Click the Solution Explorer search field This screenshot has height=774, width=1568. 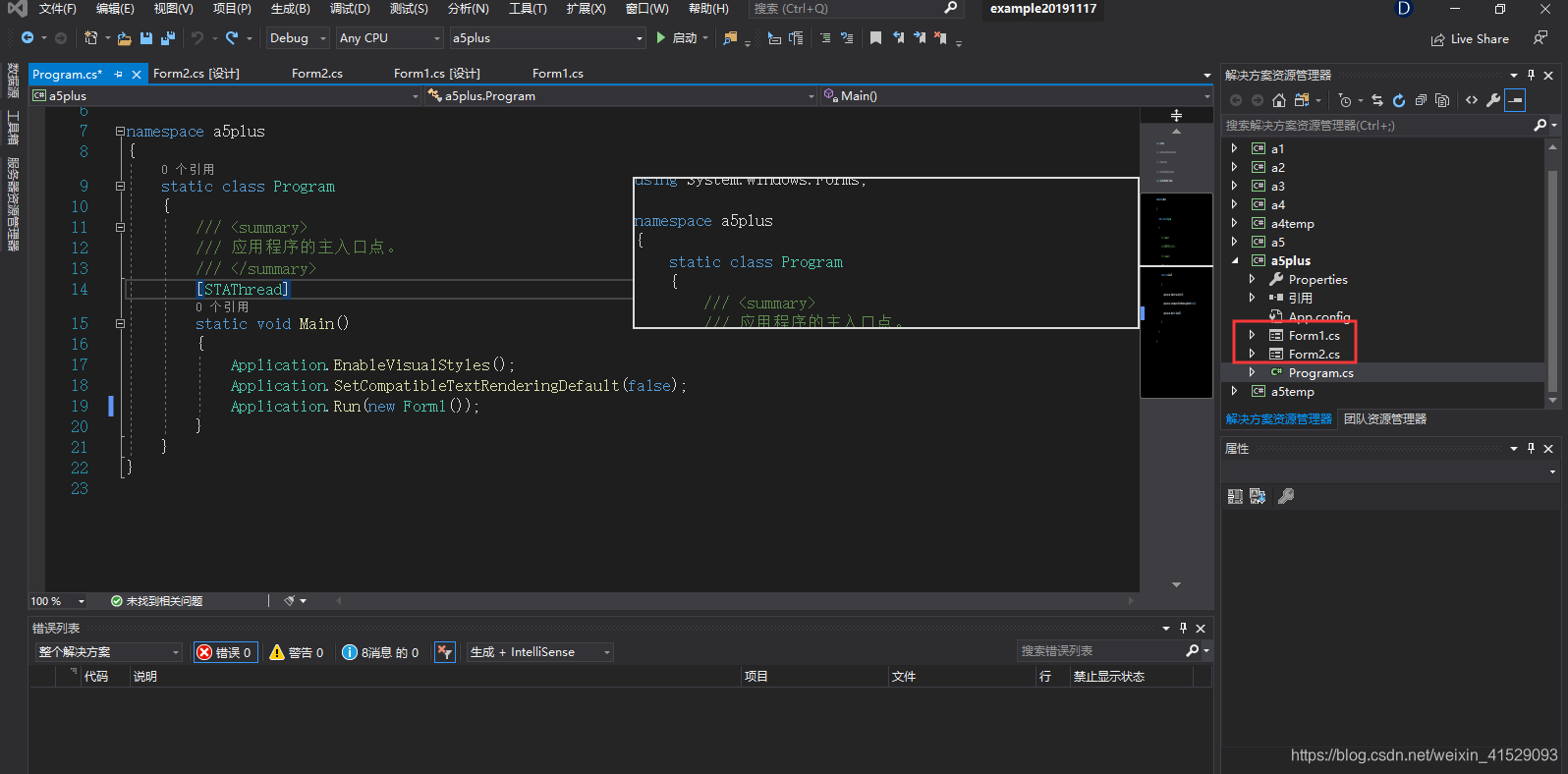click(x=1376, y=126)
